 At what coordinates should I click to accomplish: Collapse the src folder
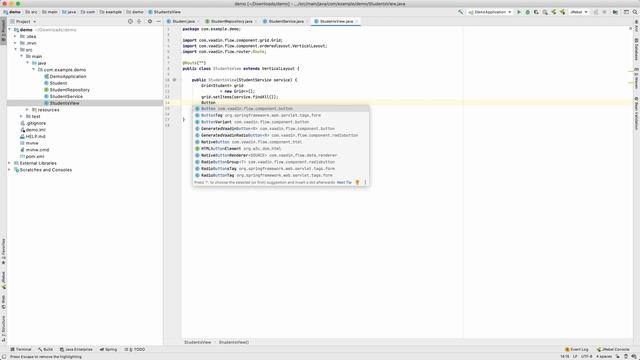point(16,49)
